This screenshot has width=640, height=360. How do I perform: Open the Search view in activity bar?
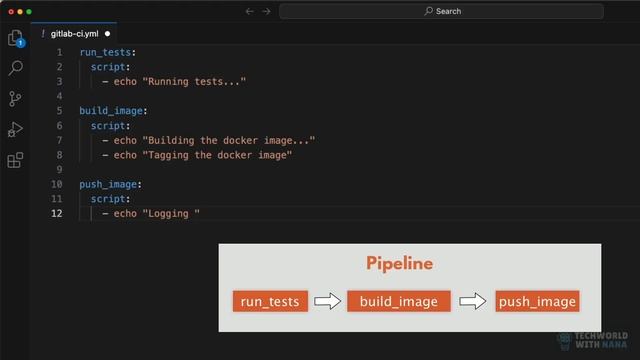pos(16,68)
